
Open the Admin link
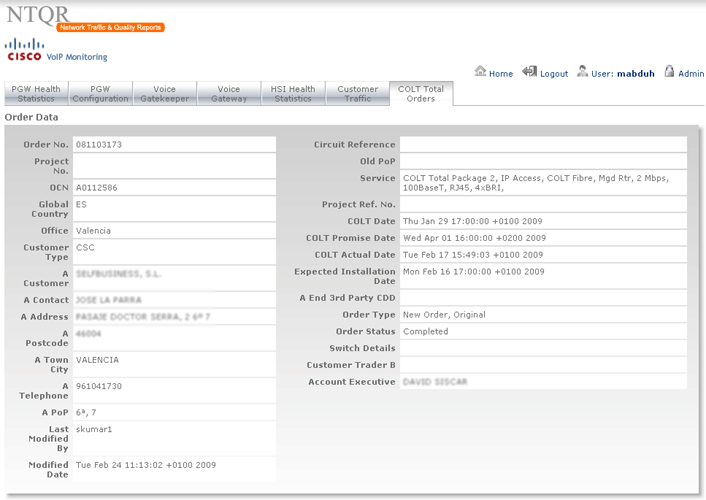click(x=691, y=74)
